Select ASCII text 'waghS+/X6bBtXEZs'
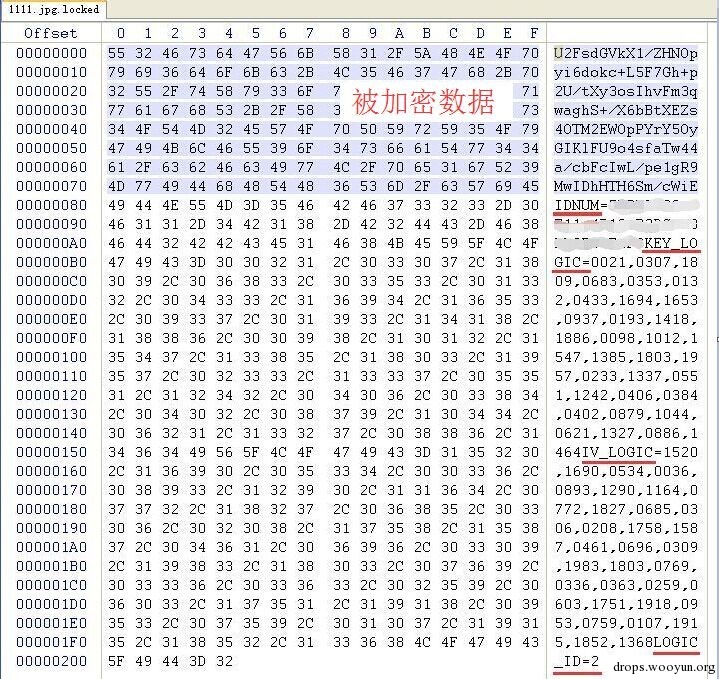The image size is (719, 679). click(x=626, y=110)
